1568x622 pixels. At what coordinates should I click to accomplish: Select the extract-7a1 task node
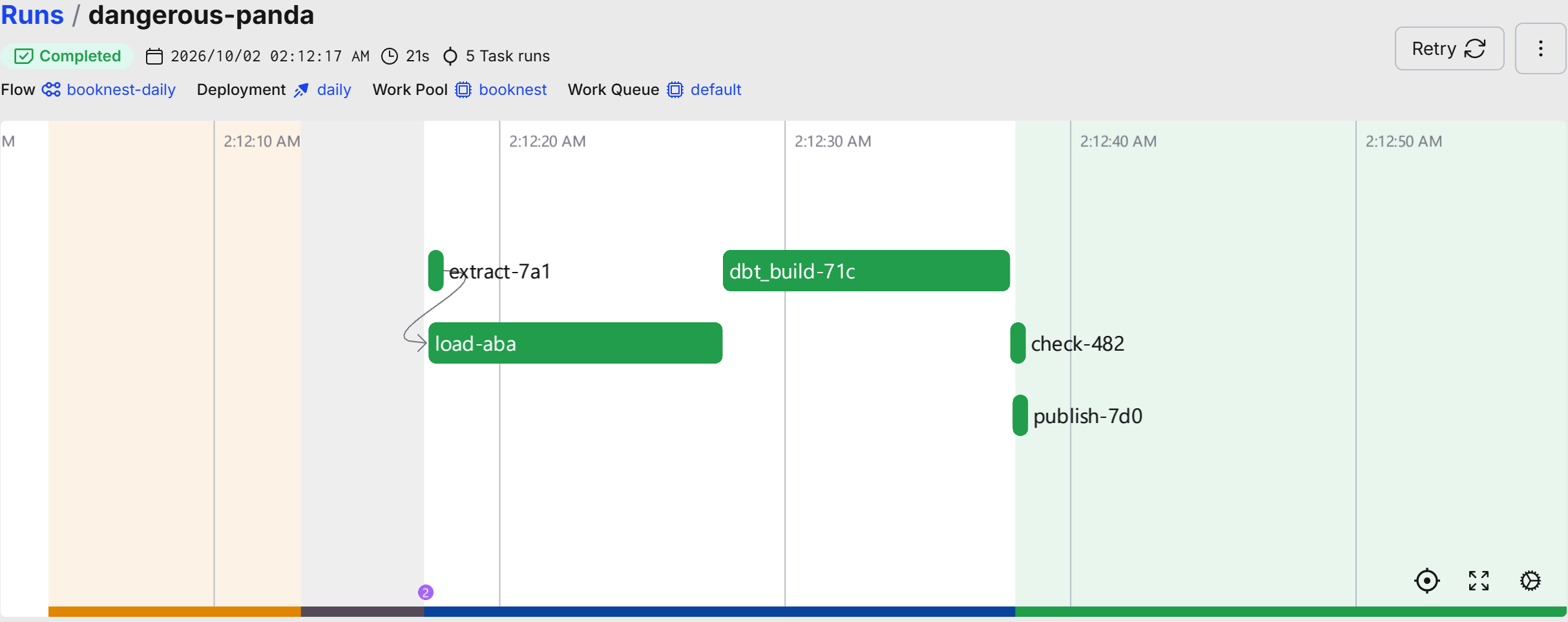click(436, 271)
